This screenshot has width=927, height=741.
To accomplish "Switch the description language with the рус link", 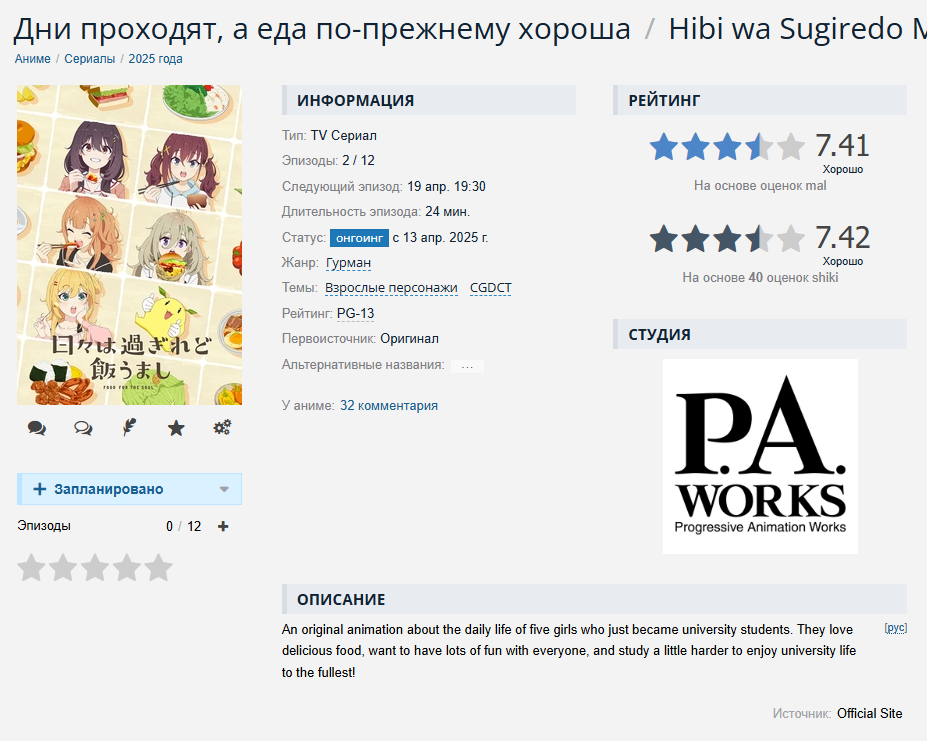I will coord(896,627).
